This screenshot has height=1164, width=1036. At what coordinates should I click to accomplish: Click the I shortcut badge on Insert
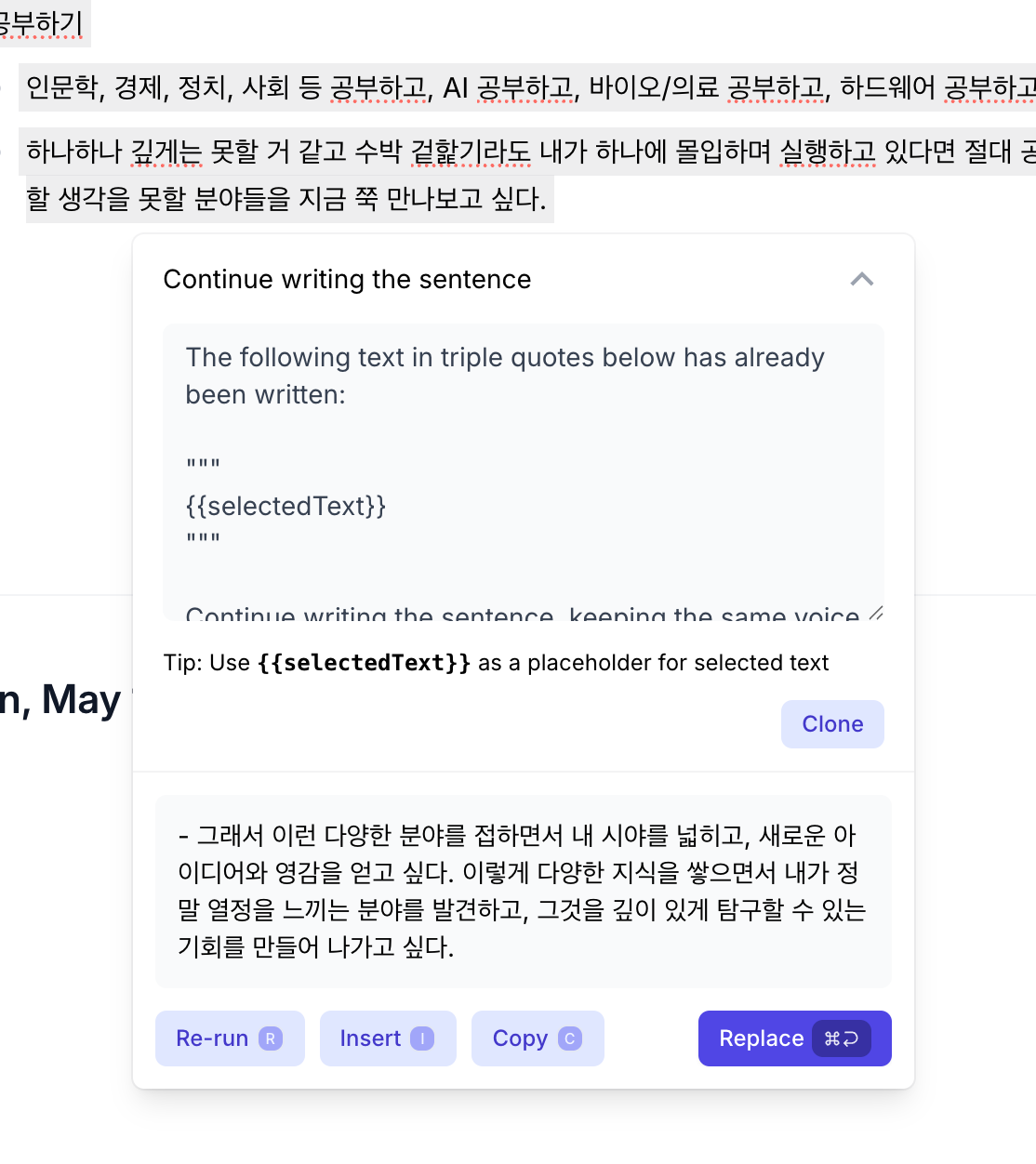422,1038
